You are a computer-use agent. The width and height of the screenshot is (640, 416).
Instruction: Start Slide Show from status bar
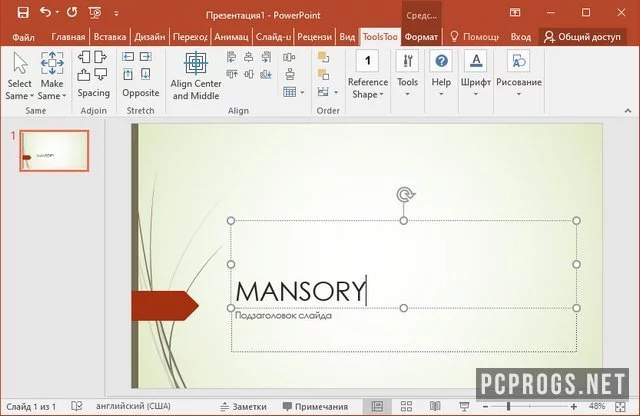(464, 406)
